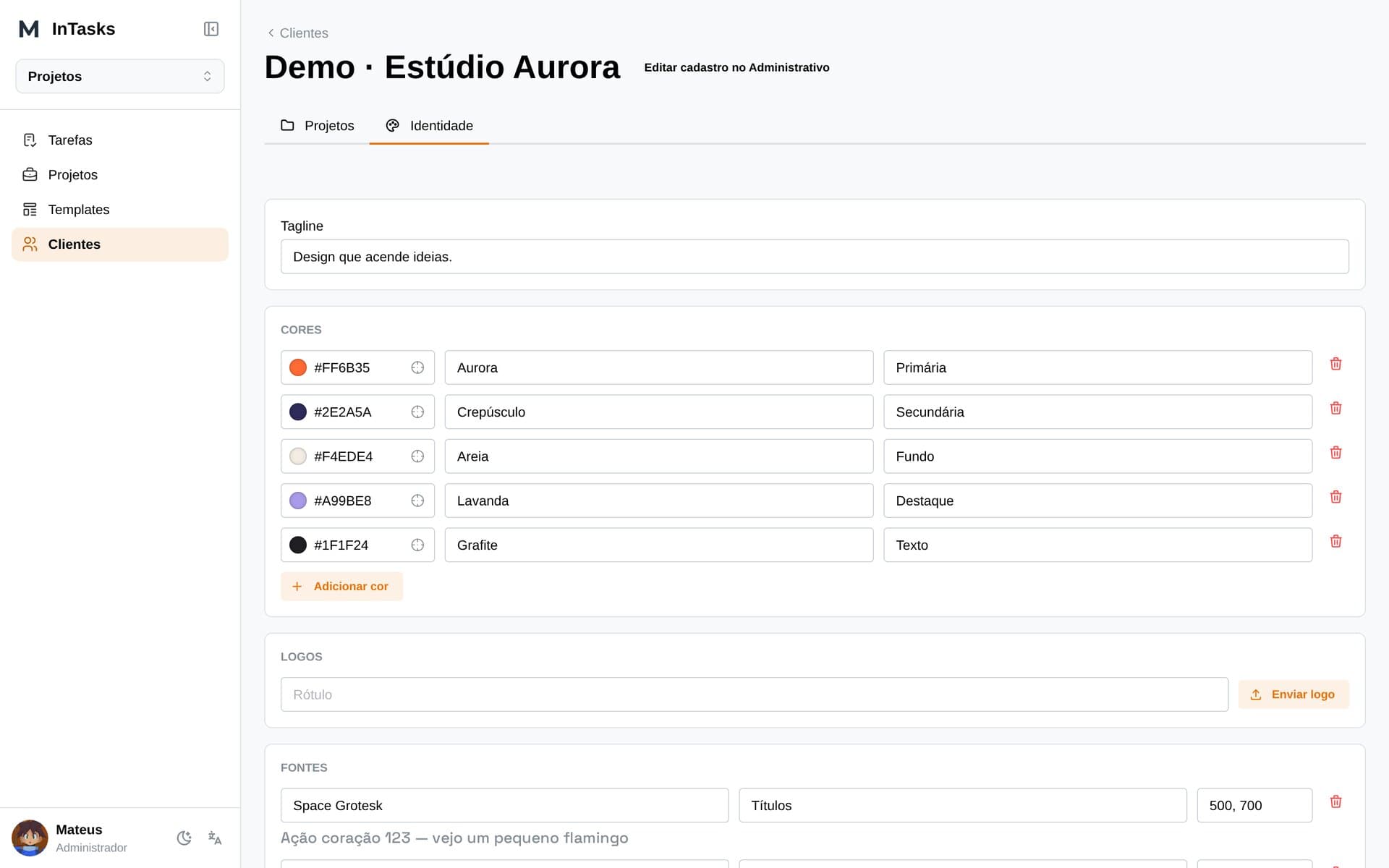Go back to Clientes breadcrumb

click(x=297, y=33)
